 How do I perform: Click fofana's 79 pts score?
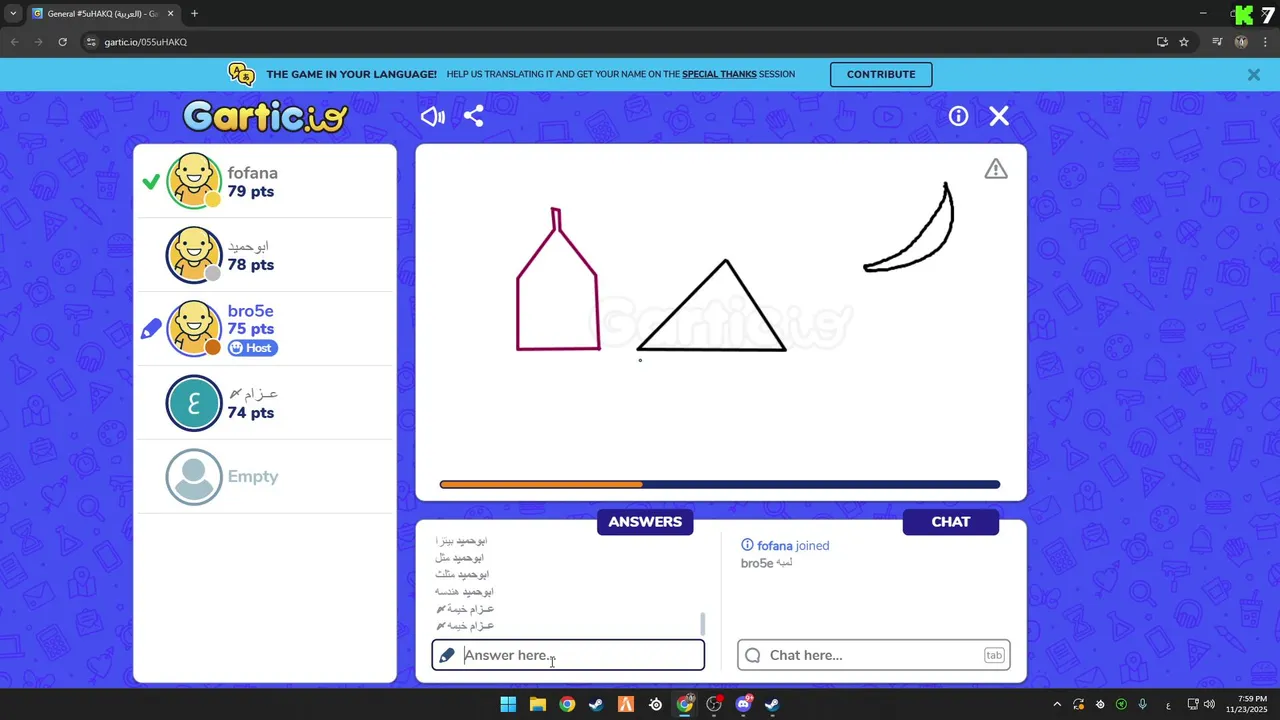coord(250,191)
